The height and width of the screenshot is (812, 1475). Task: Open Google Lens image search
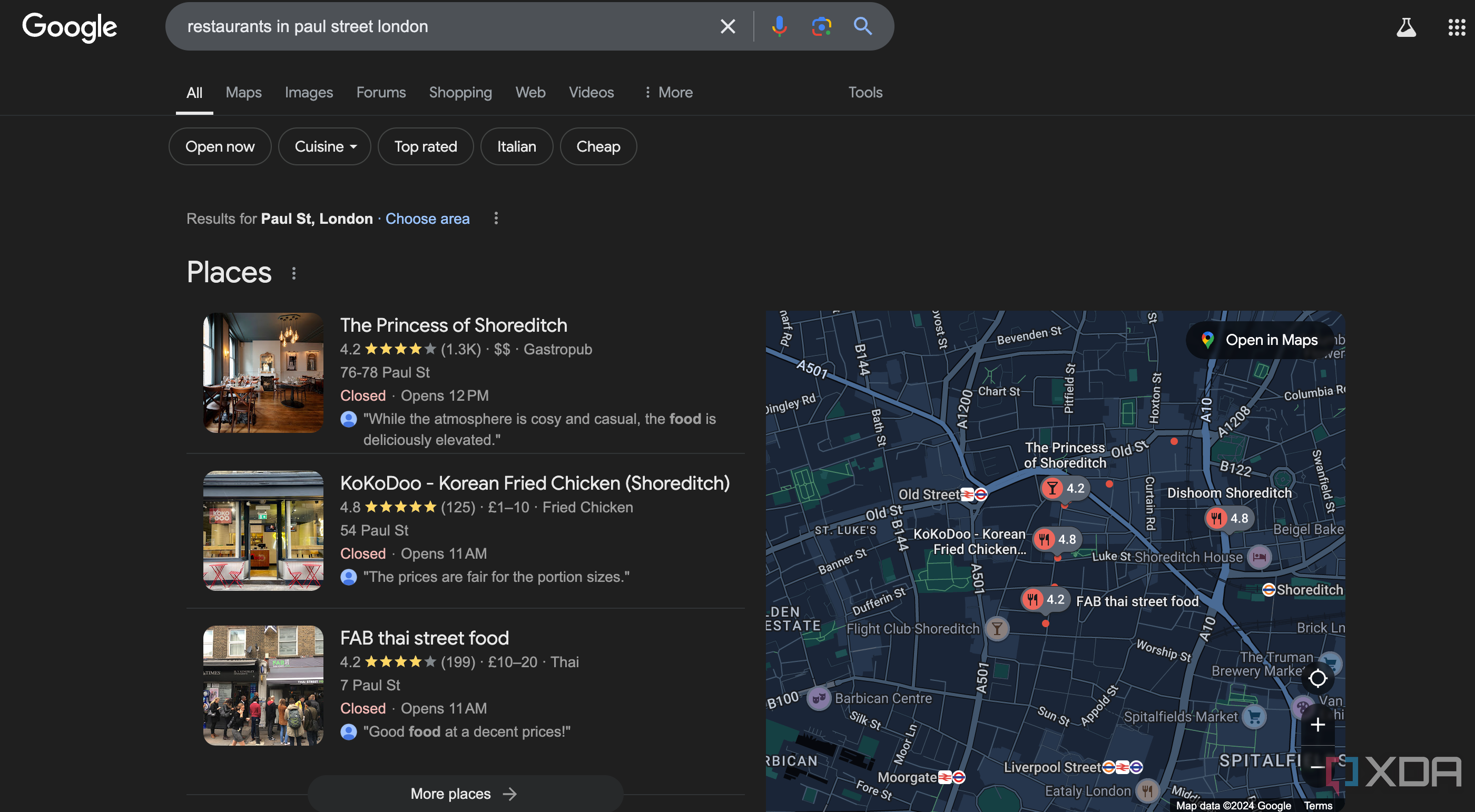tap(821, 26)
